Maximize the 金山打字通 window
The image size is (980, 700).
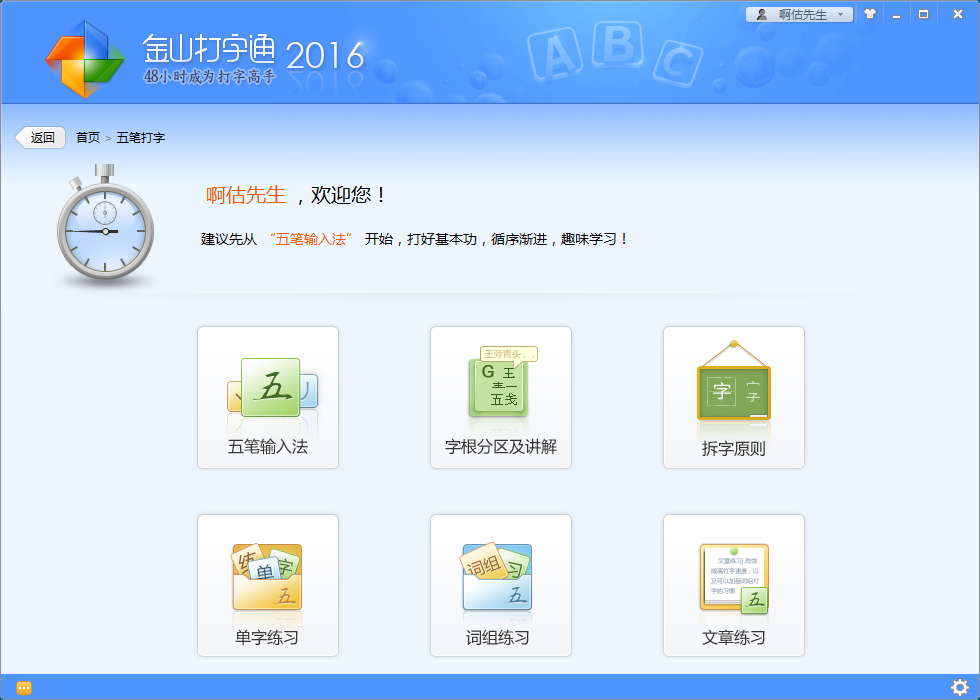coord(923,14)
